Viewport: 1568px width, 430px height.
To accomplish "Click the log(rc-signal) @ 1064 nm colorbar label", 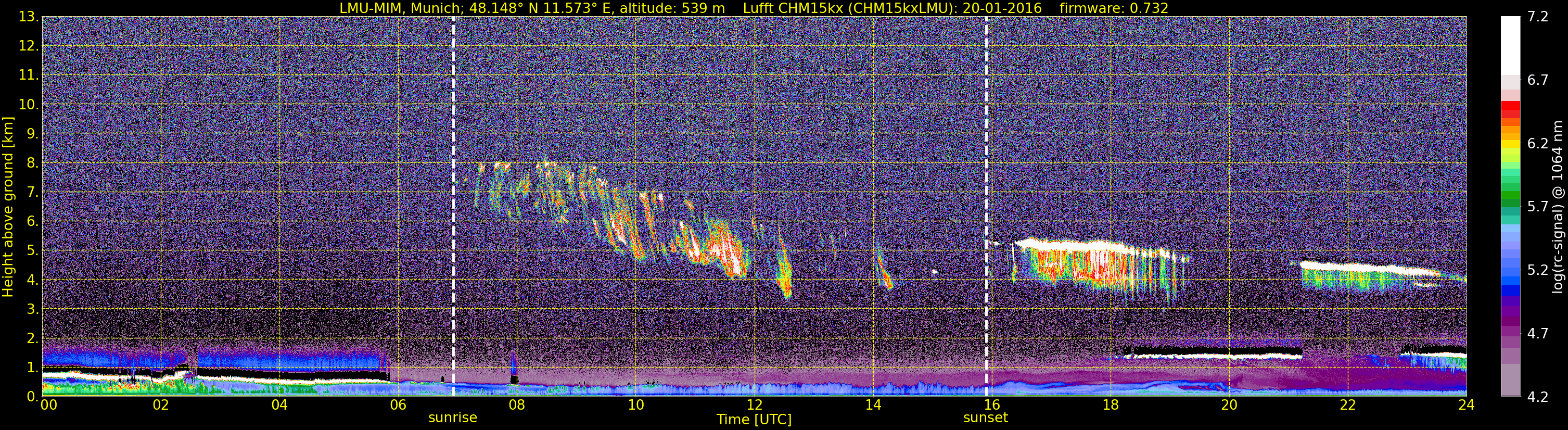I will [x=1557, y=207].
